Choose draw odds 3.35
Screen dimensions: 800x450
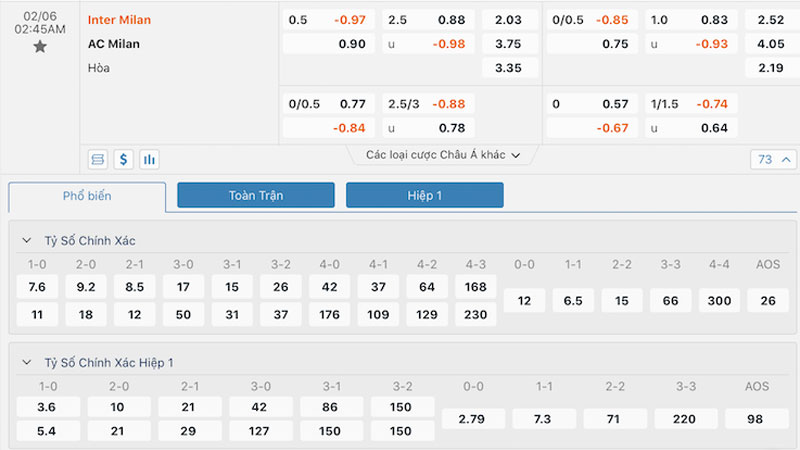tap(510, 68)
